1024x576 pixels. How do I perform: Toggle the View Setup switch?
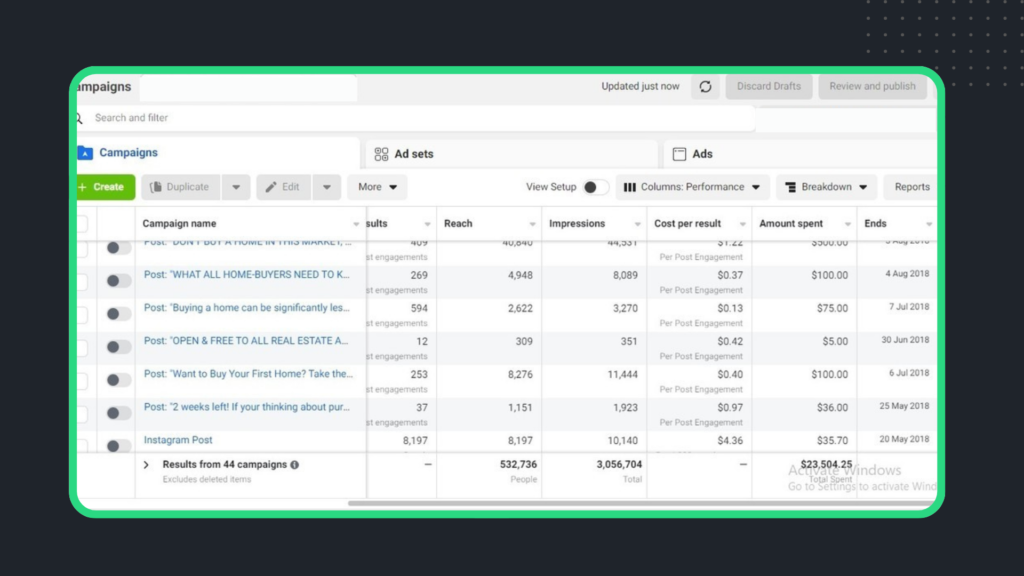click(x=595, y=187)
